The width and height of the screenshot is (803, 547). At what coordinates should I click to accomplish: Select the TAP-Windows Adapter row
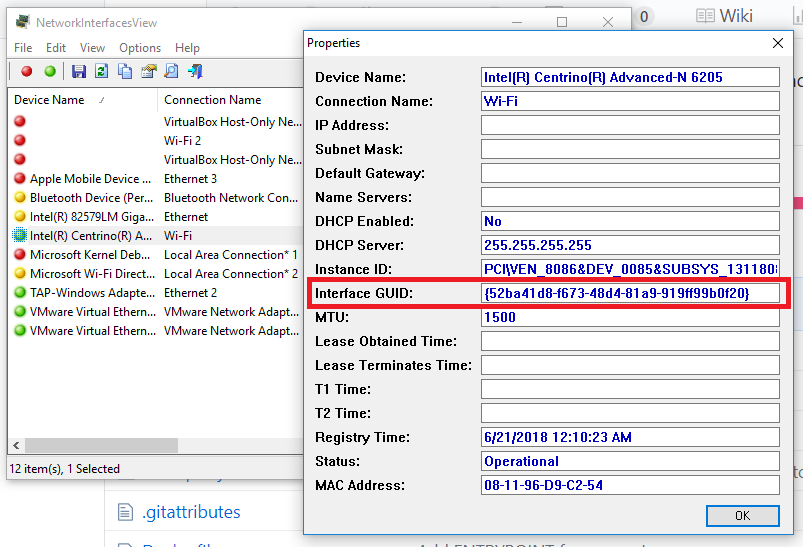(x=84, y=293)
